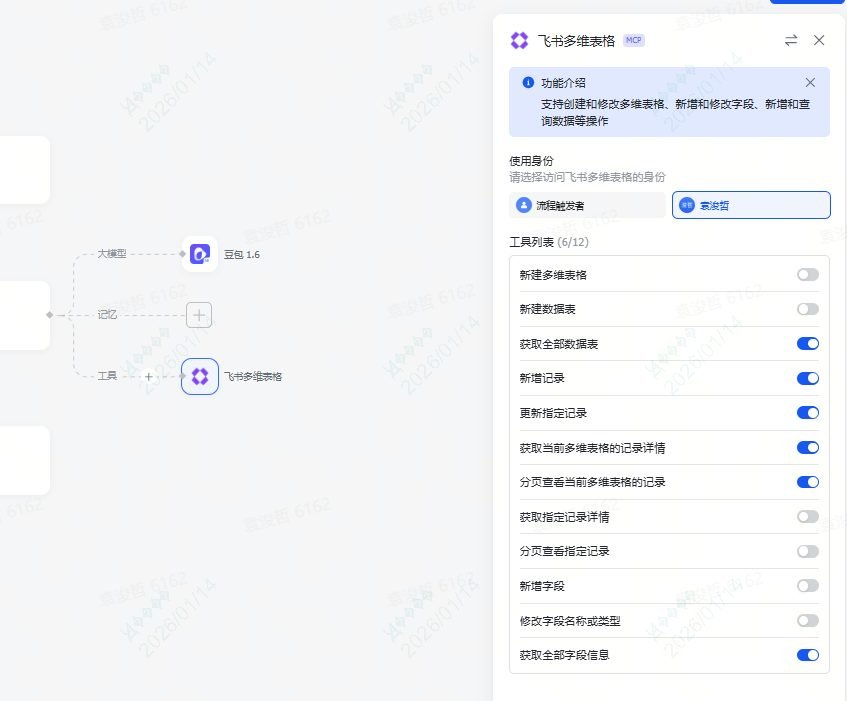Image resolution: width=847 pixels, height=701 pixels.
Task: Close the 飞书多维表格 panel
Action: (x=819, y=40)
